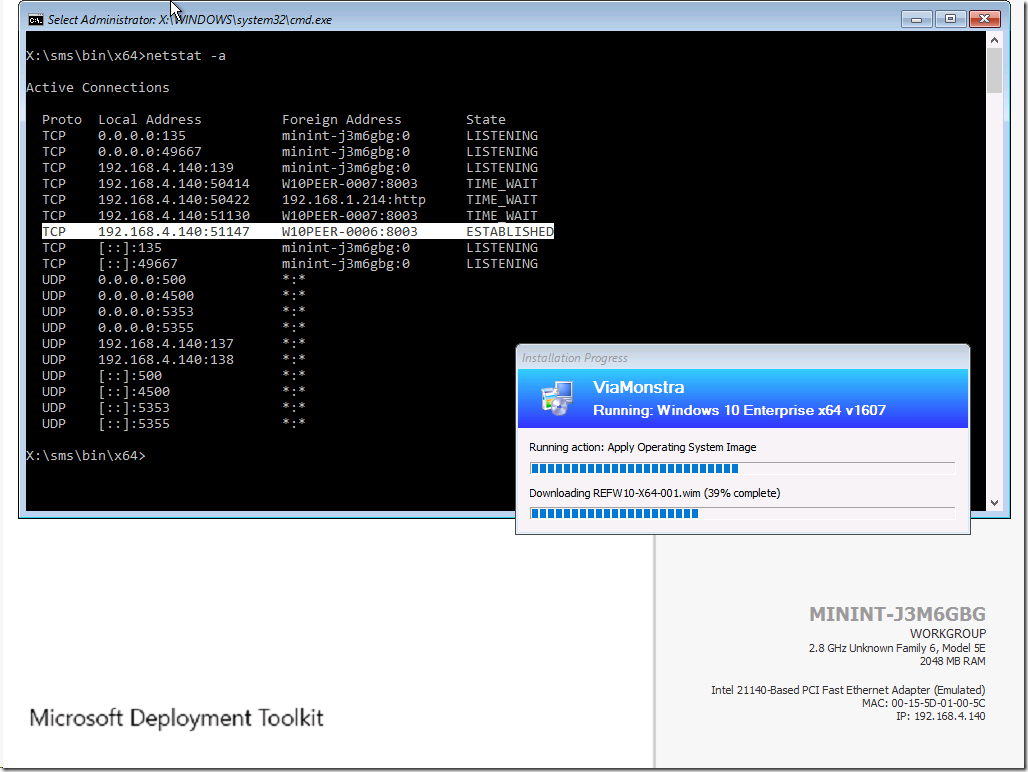1028x772 pixels.
Task: Click local address 0.0.0.0:135
Action: tap(142, 136)
